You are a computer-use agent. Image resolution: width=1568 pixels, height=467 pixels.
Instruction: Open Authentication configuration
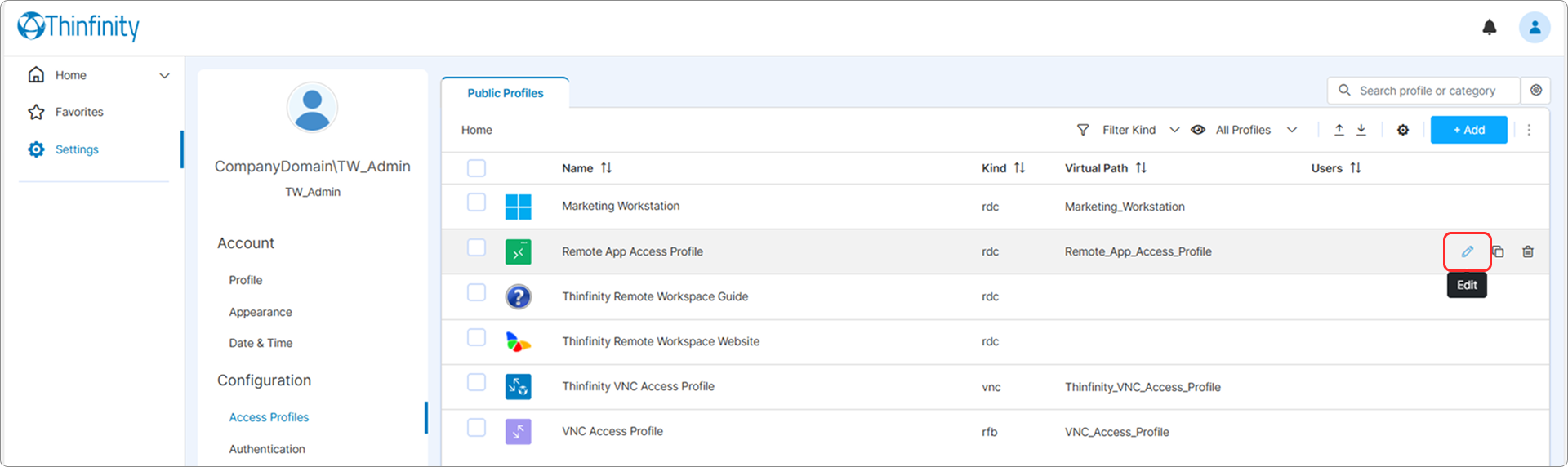(267, 449)
